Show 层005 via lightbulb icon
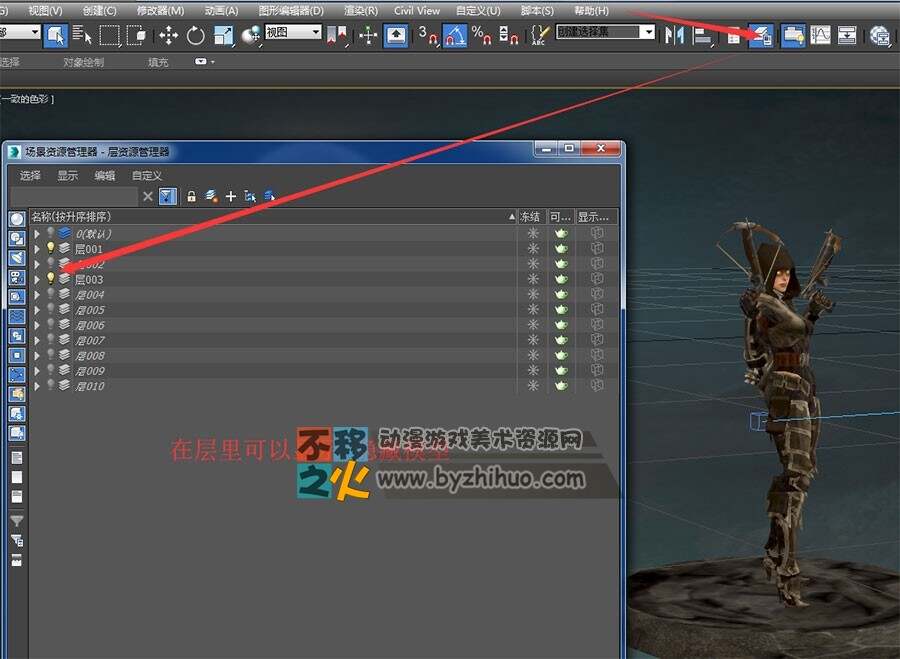900x659 pixels. click(51, 309)
